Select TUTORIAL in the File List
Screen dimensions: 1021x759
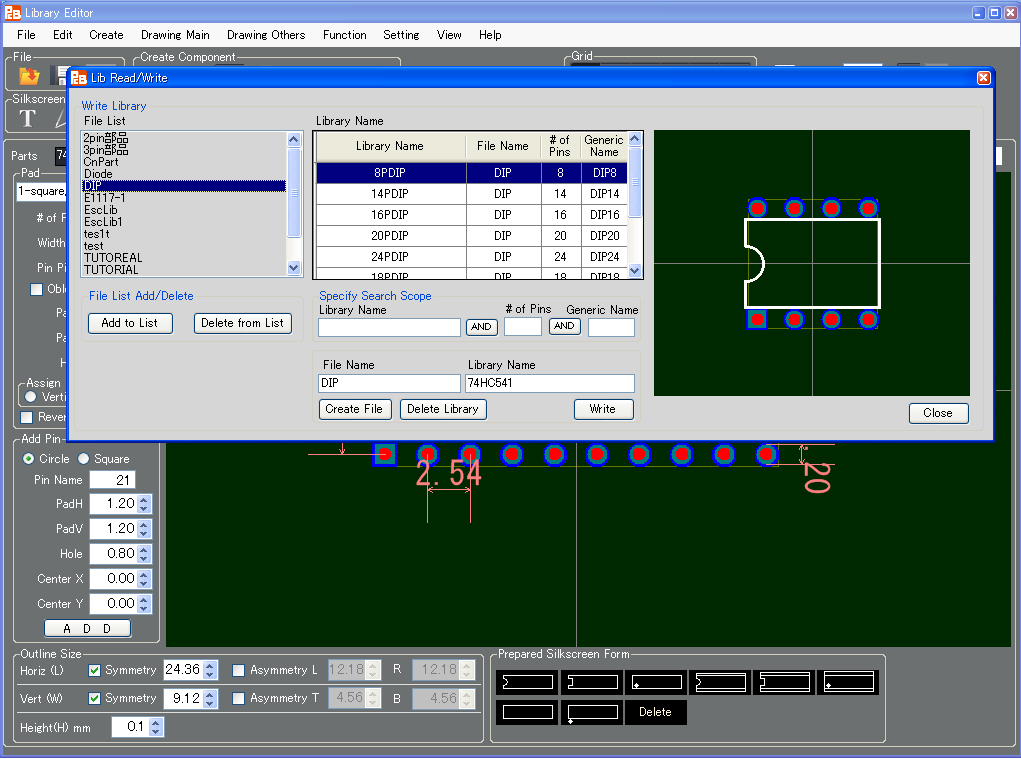[184, 269]
